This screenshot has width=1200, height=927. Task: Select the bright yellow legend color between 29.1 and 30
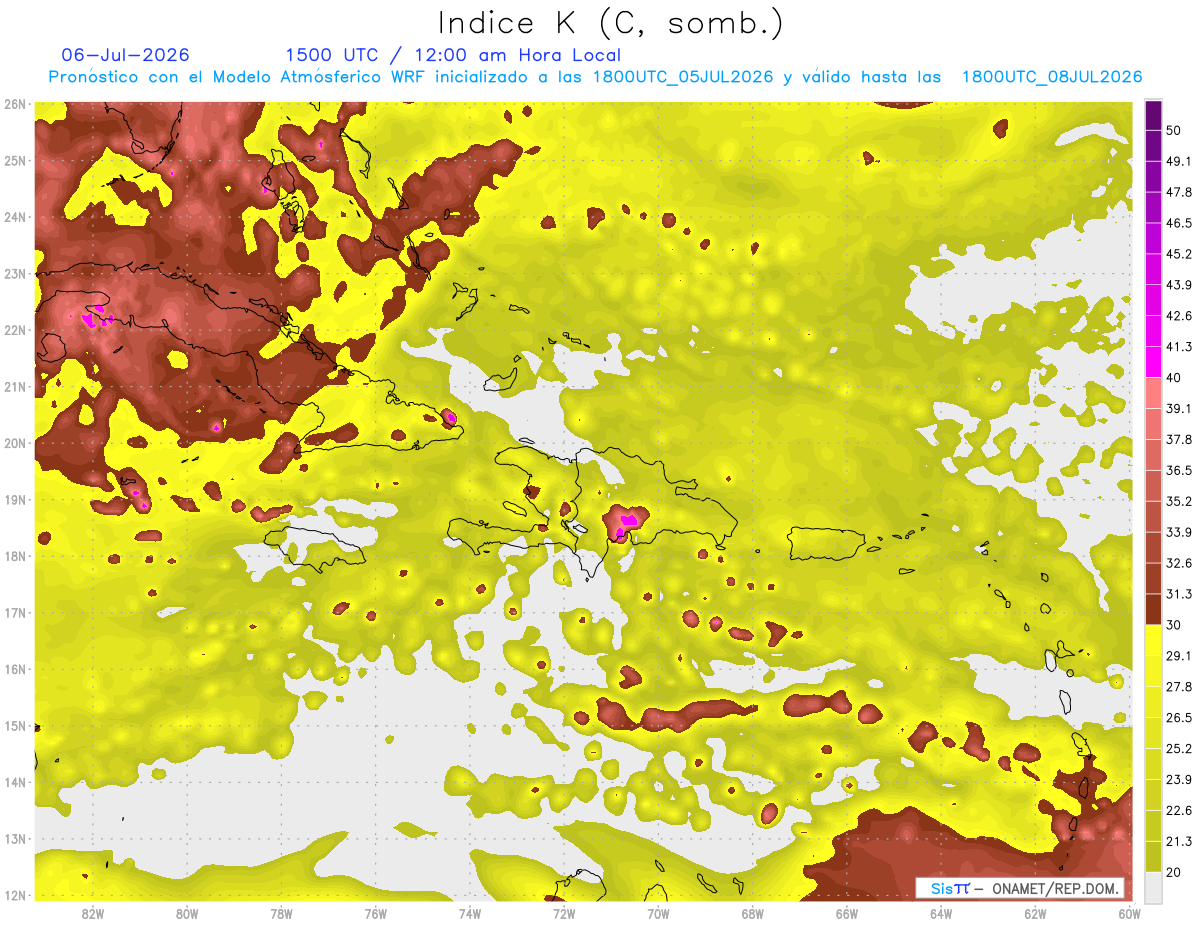point(1153,640)
